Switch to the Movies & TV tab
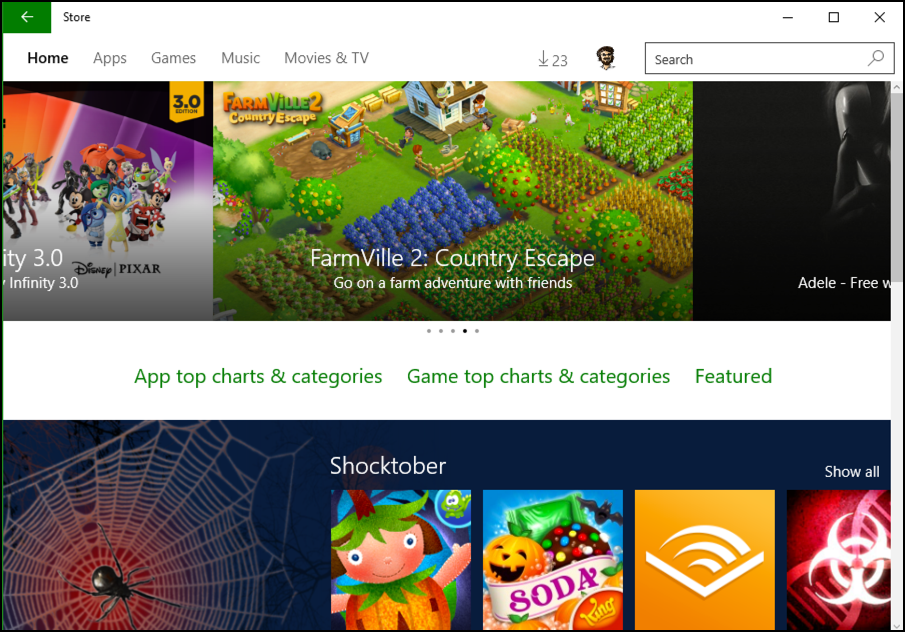This screenshot has height=632, width=905. [x=326, y=58]
